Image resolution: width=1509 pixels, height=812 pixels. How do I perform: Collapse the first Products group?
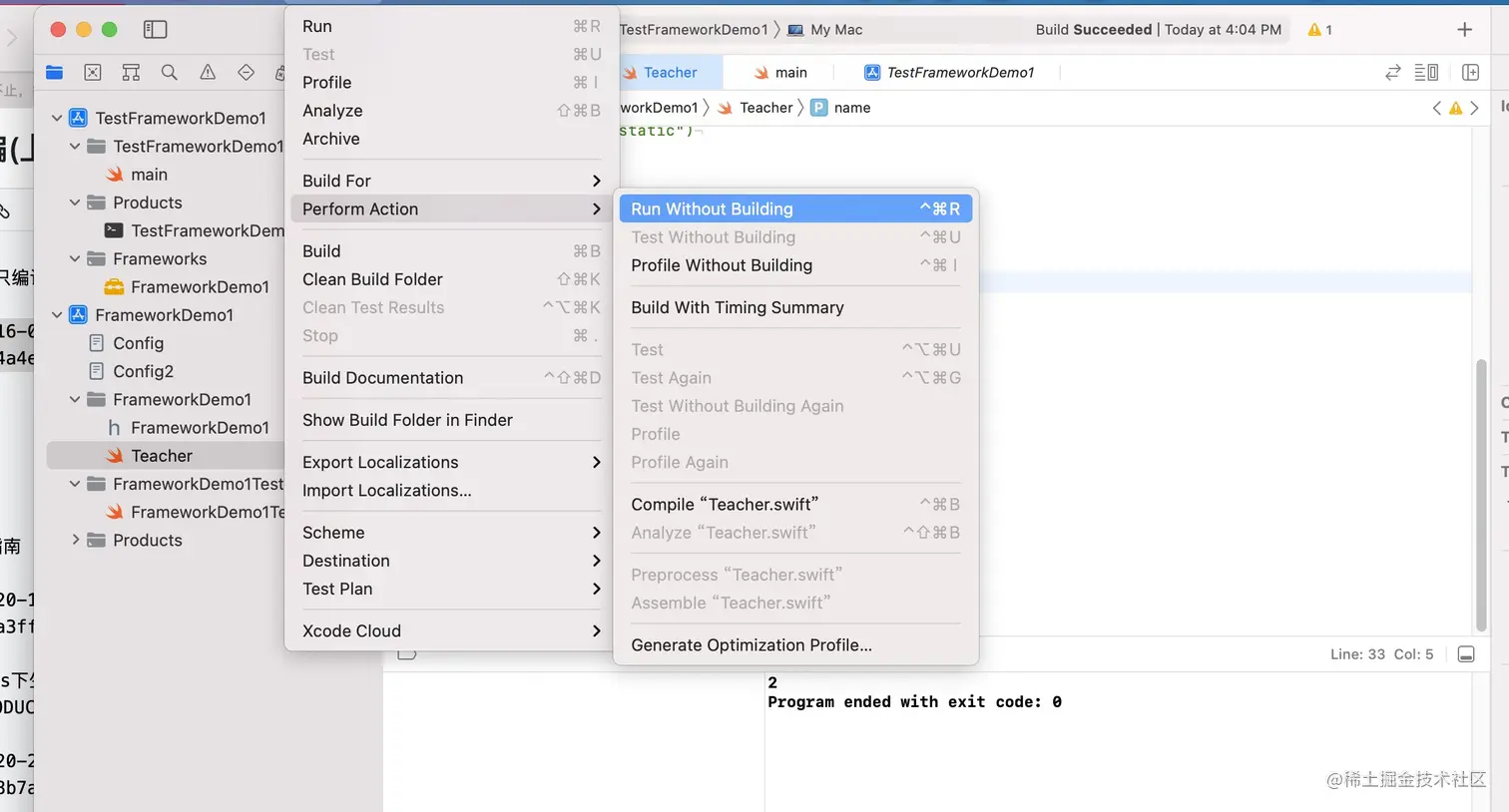[x=75, y=203]
